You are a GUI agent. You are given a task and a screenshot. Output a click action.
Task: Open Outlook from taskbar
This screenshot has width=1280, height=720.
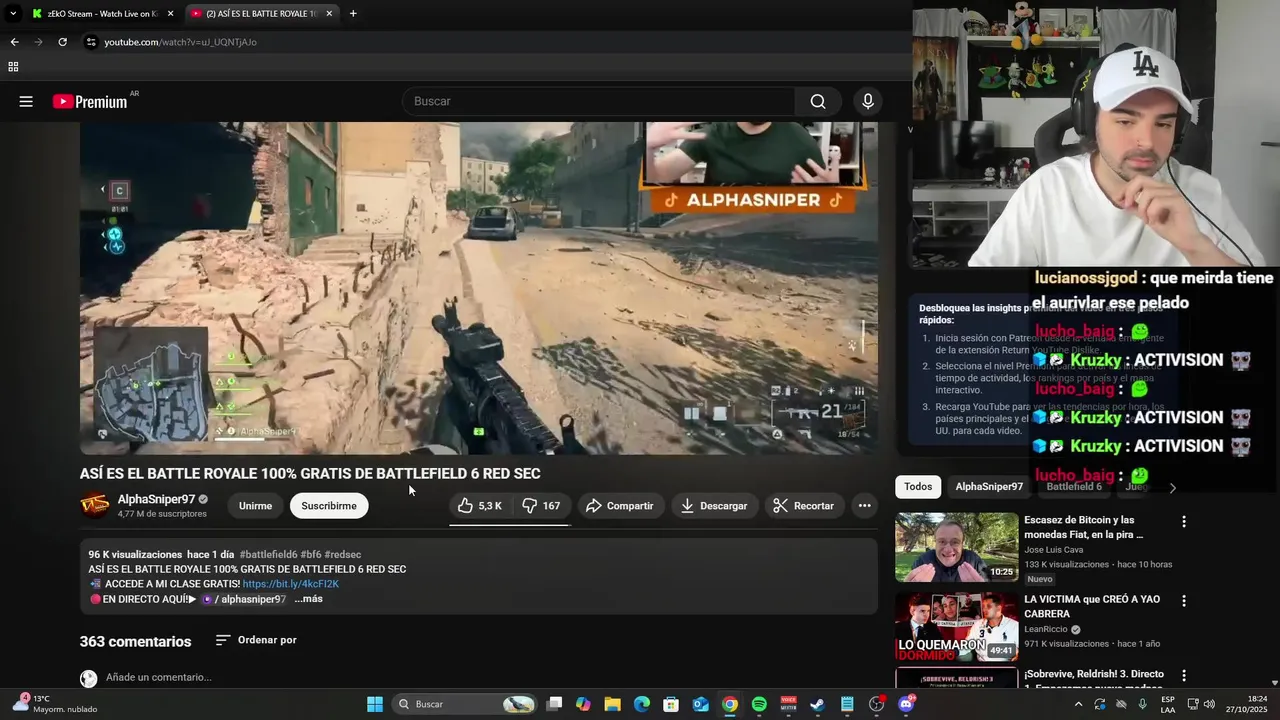point(701,704)
